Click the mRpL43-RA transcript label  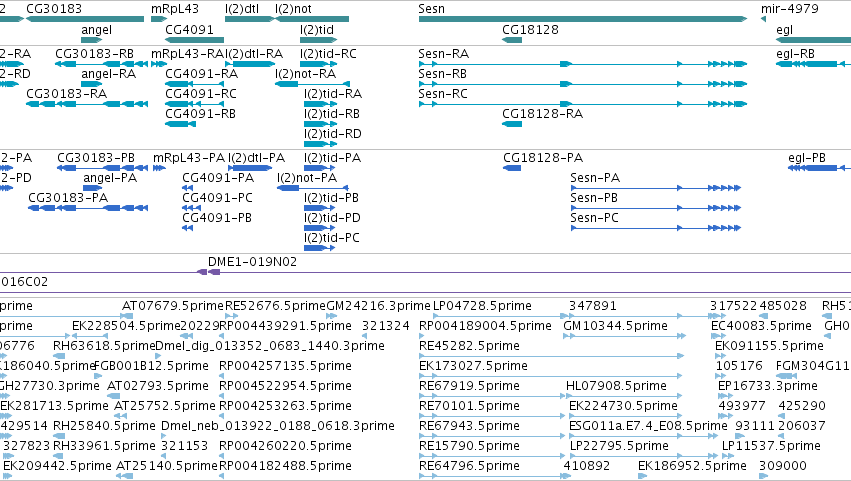click(188, 54)
